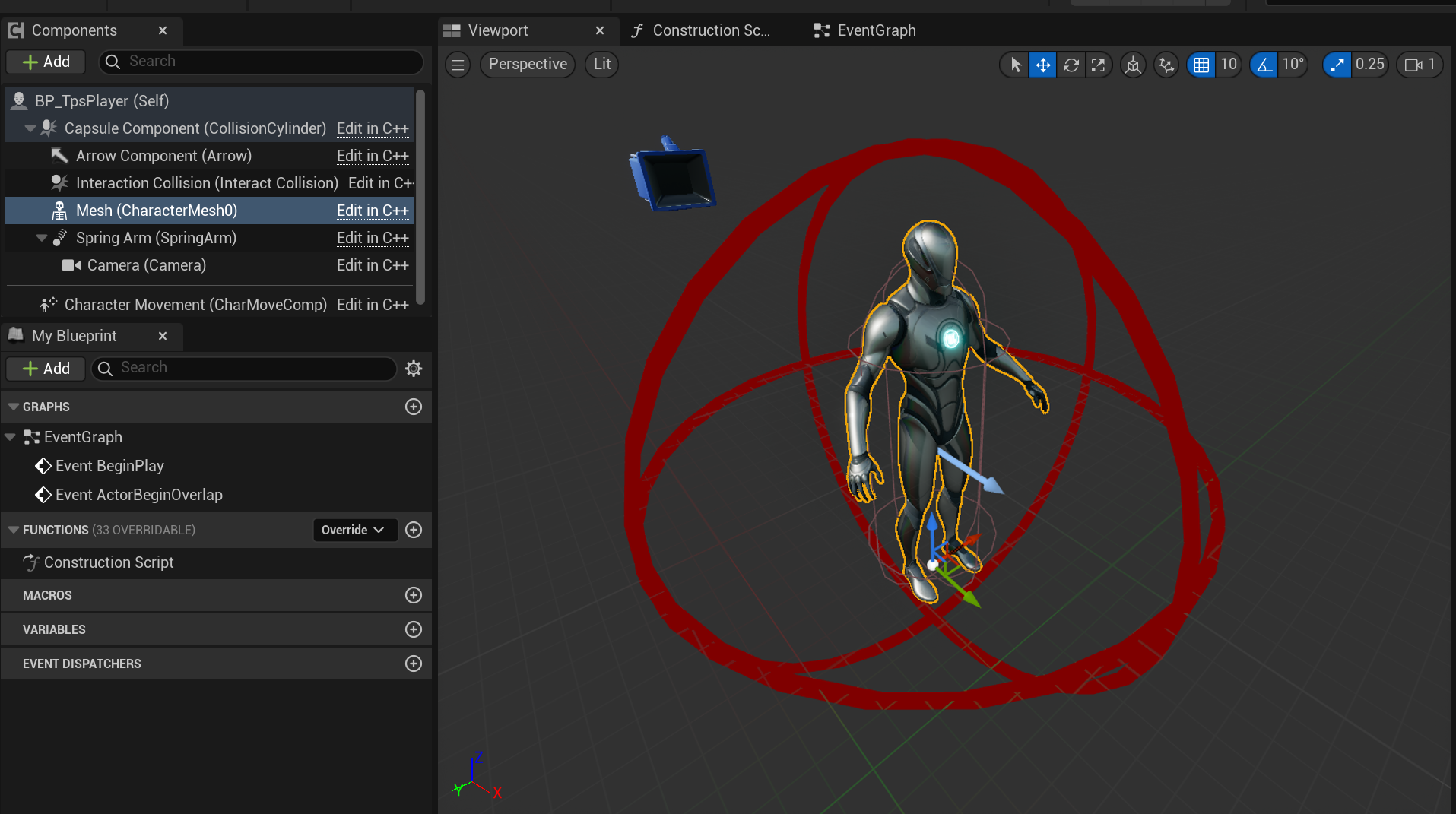Activate the rotate tool in viewport toolbar
1456x814 pixels.
[1071, 65]
